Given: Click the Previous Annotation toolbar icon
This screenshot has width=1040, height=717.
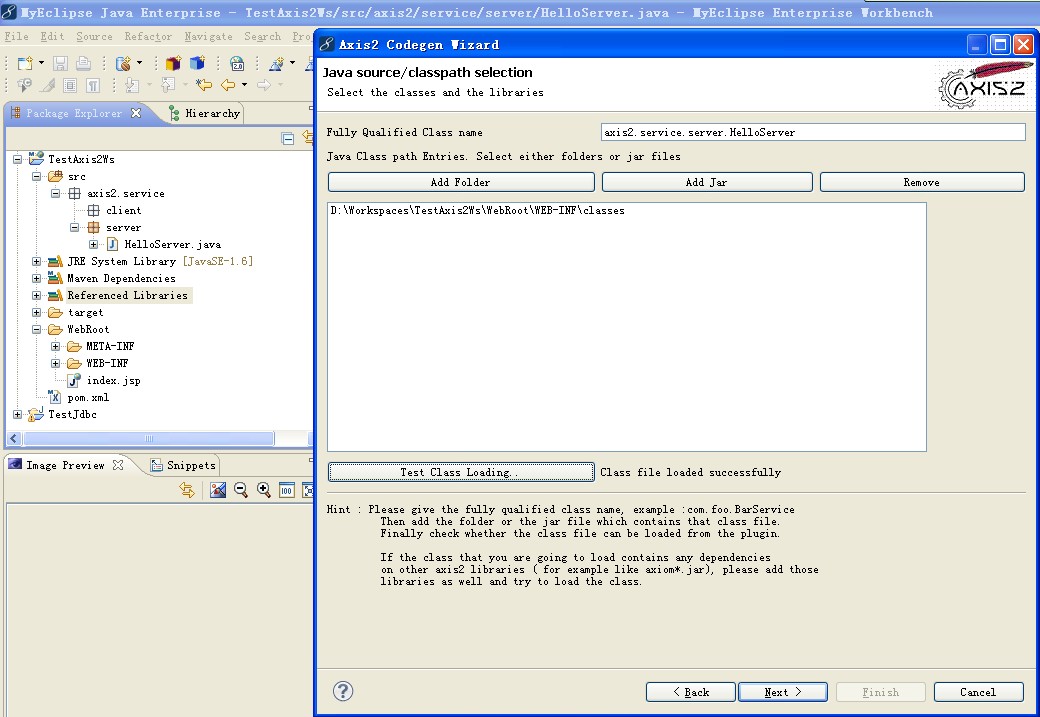Looking at the screenshot, I should (168, 85).
